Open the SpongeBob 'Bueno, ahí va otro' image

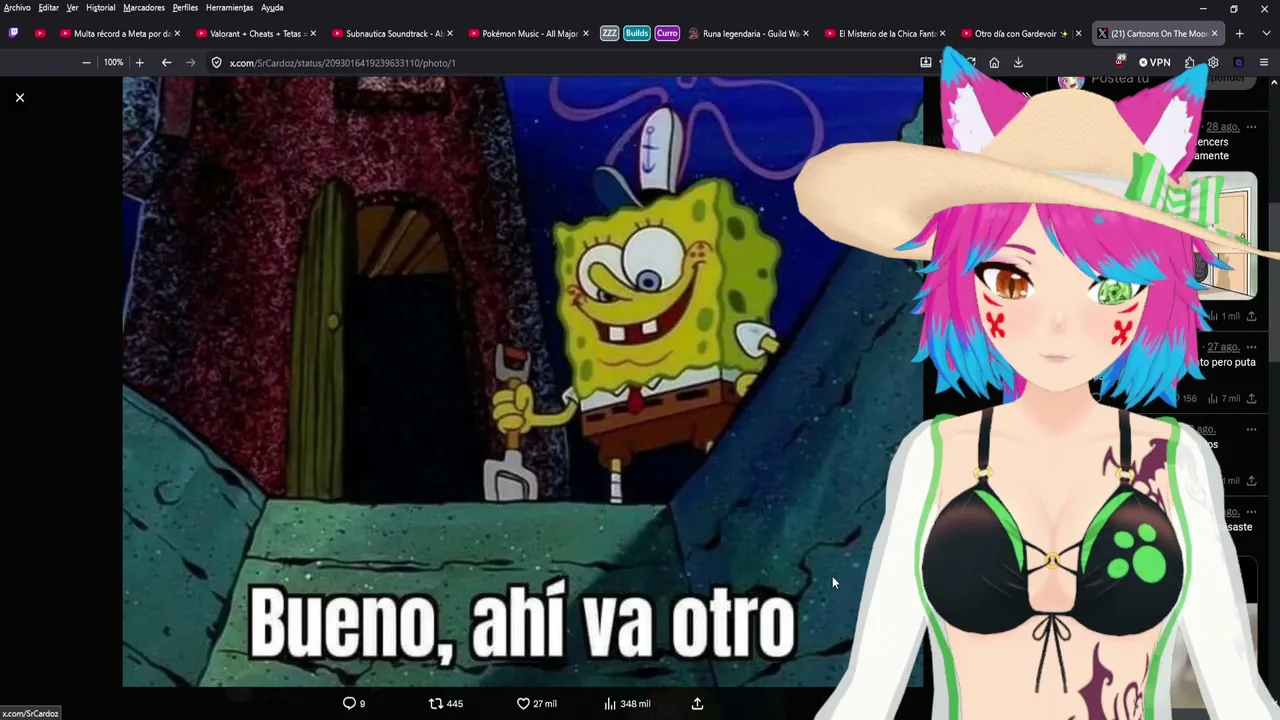tap(523, 382)
